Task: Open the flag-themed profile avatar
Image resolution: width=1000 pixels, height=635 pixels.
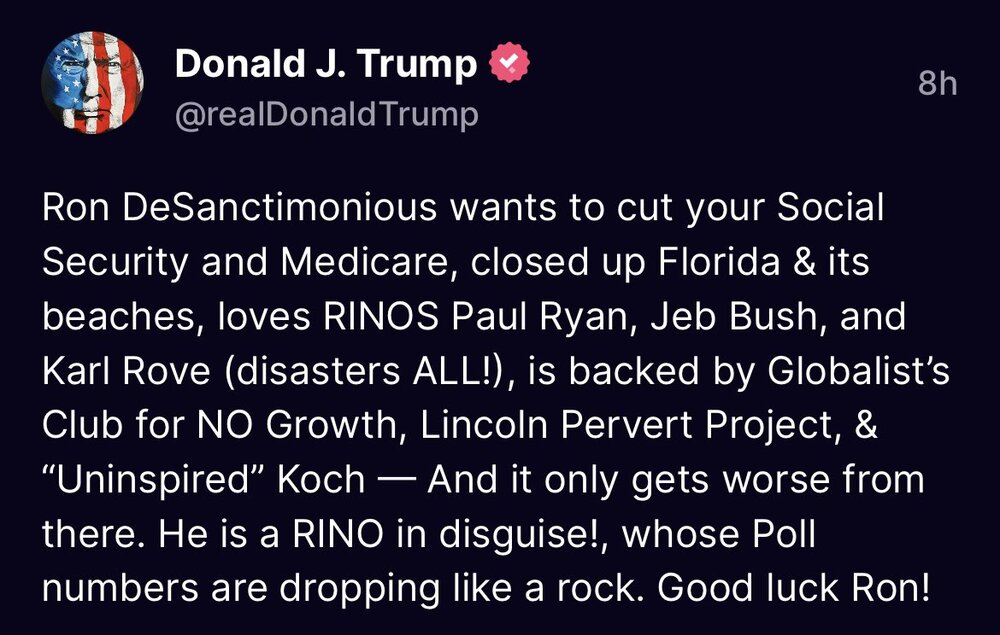Action: point(92,89)
